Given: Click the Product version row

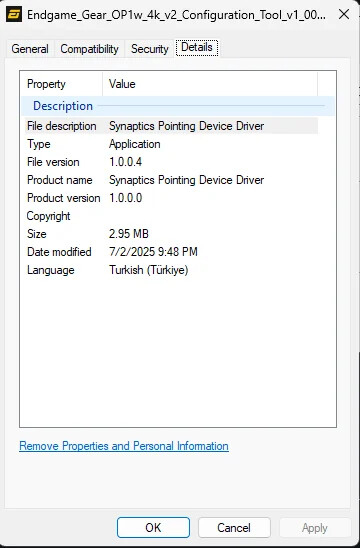Looking at the screenshot, I should pyautogui.click(x=171, y=198).
